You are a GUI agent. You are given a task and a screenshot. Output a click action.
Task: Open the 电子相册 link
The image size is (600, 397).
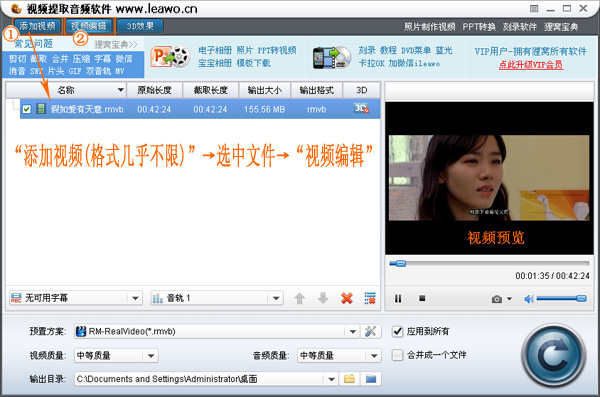click(215, 50)
